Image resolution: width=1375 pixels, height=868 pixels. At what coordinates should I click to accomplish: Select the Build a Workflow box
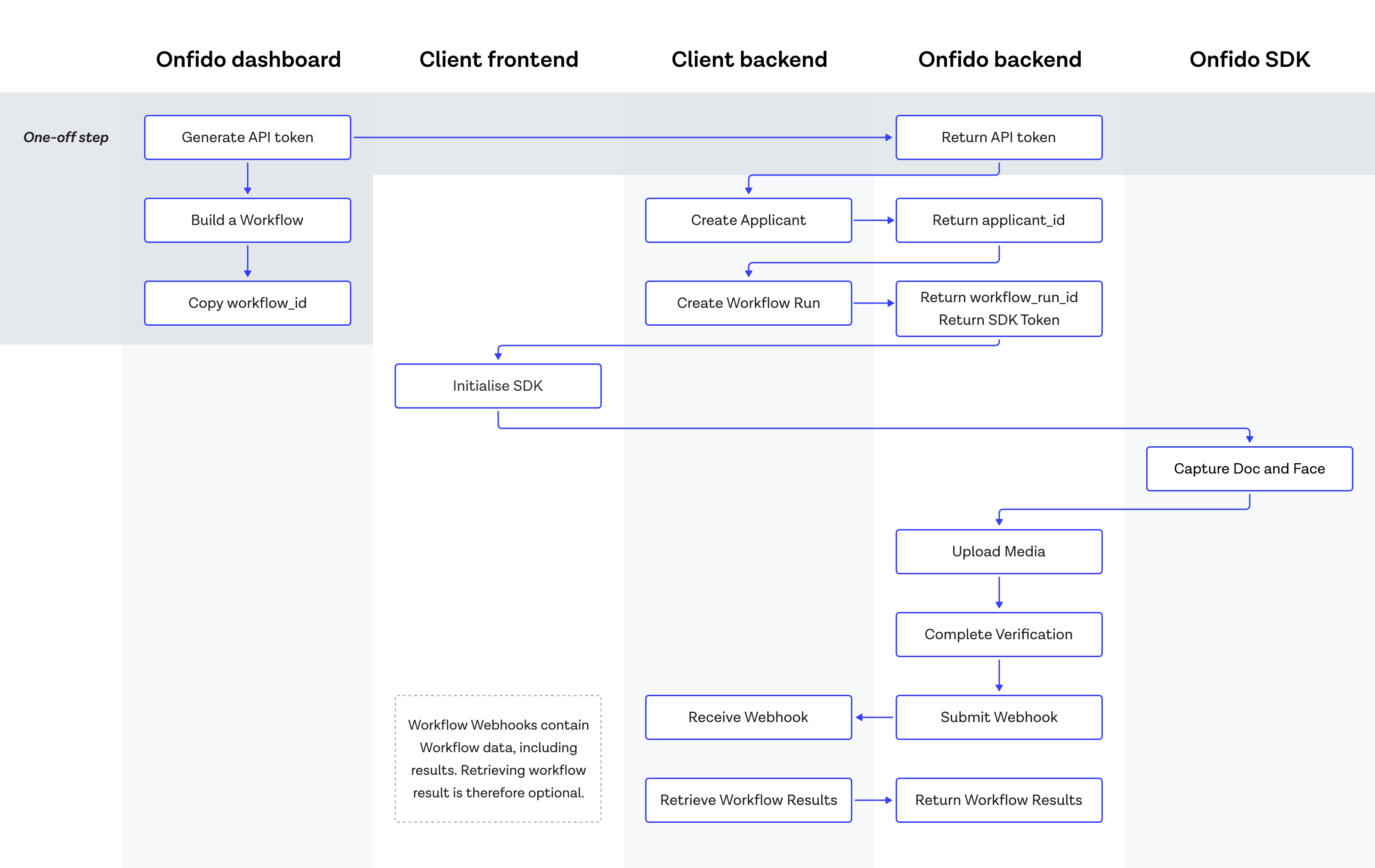(247, 220)
